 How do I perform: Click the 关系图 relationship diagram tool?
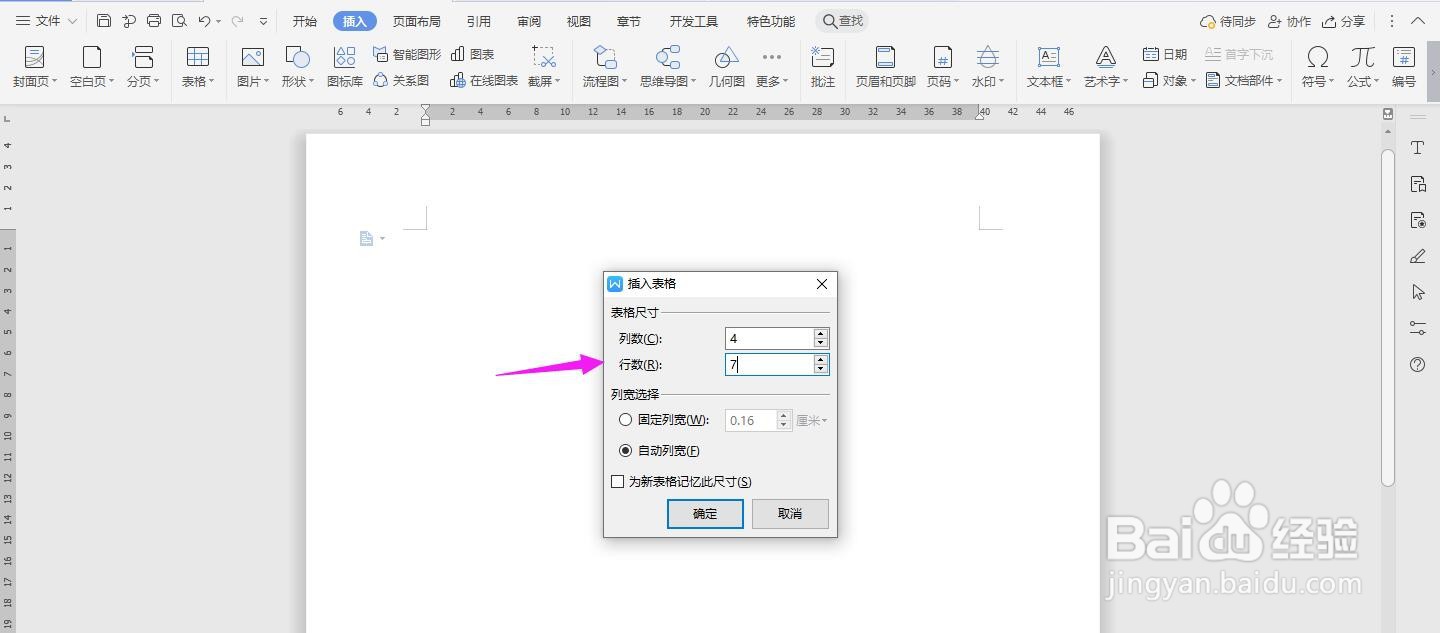401,80
